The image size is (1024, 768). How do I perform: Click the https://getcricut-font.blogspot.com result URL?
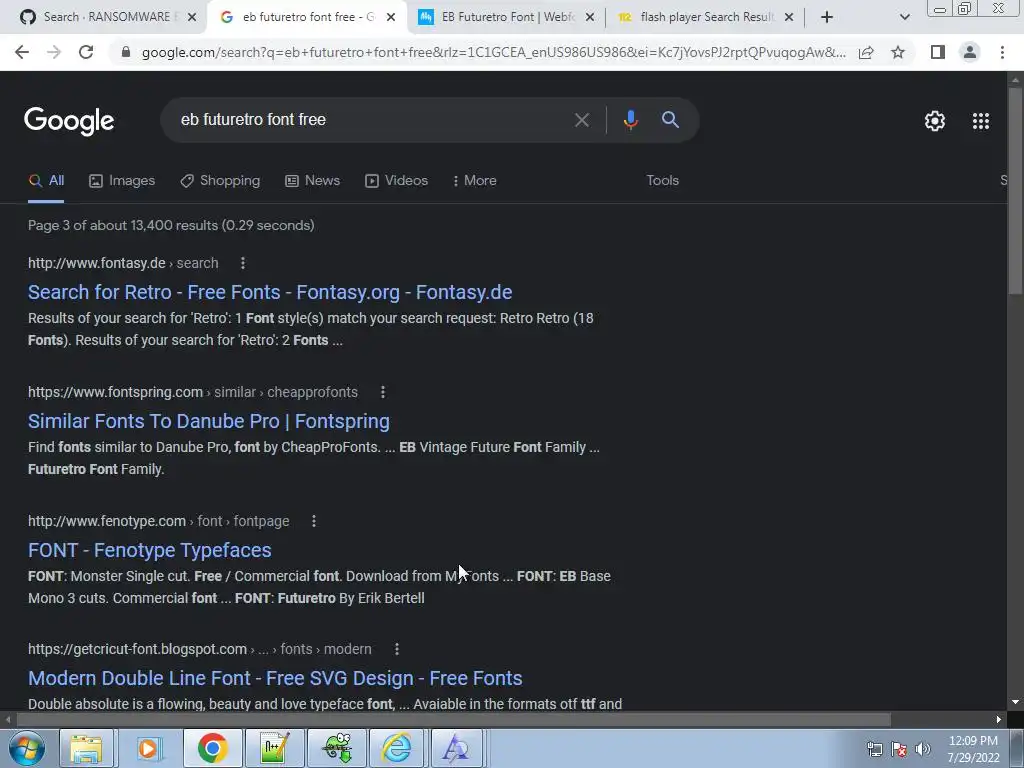tap(138, 649)
